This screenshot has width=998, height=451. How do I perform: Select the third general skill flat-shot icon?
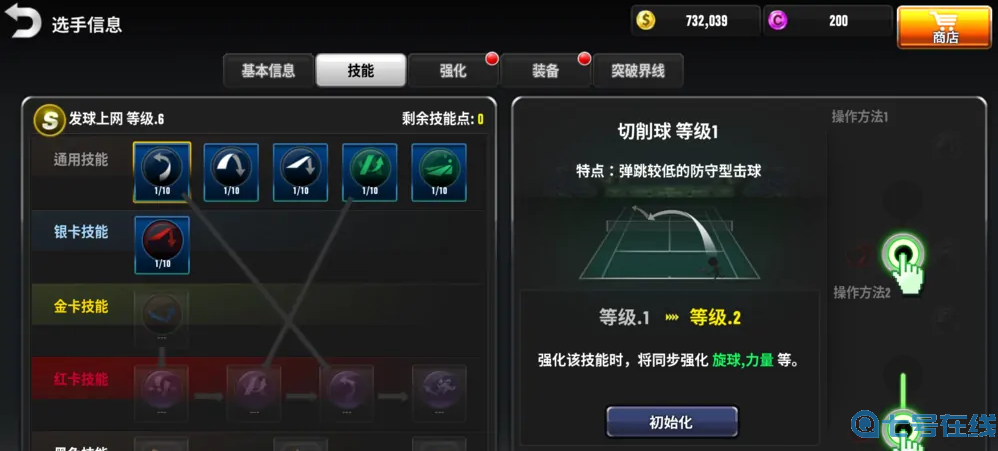pyautogui.click(x=300, y=172)
